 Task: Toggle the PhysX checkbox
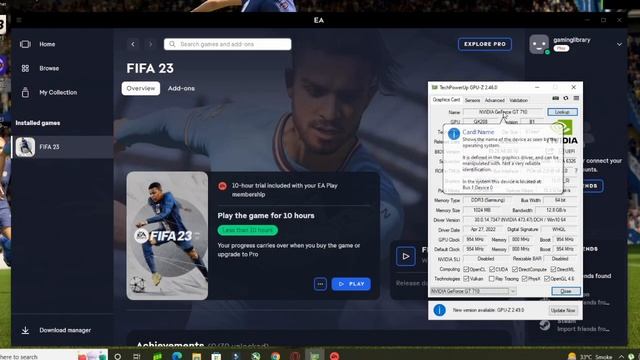point(524,279)
